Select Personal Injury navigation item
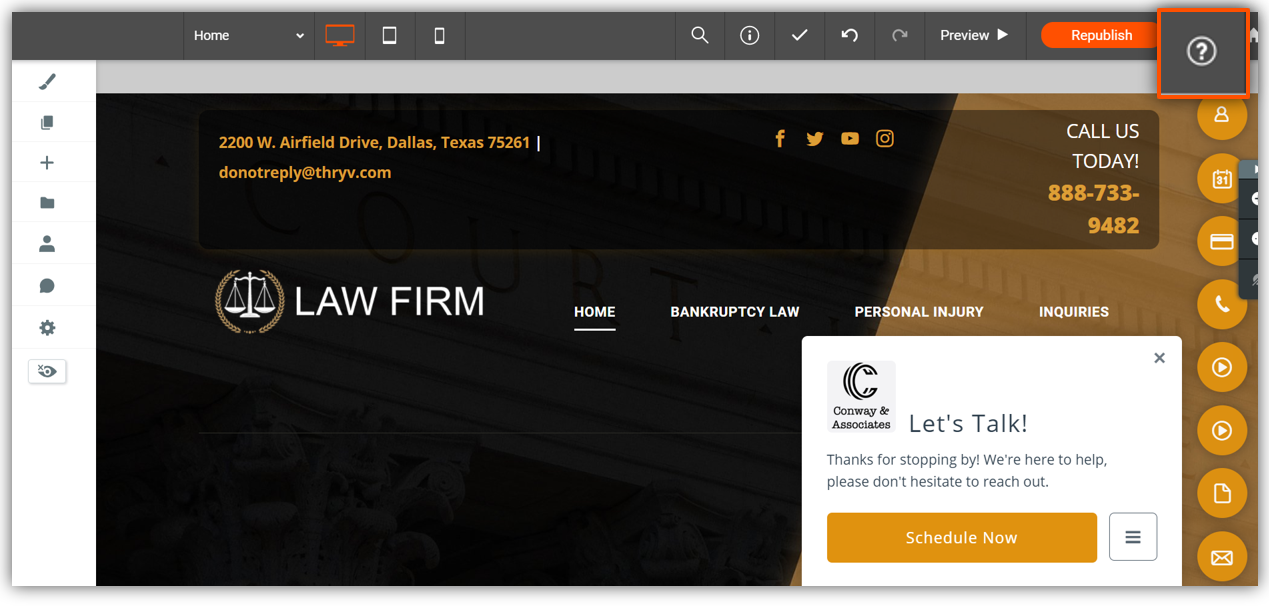This screenshot has height=614, width=1269. click(x=918, y=312)
